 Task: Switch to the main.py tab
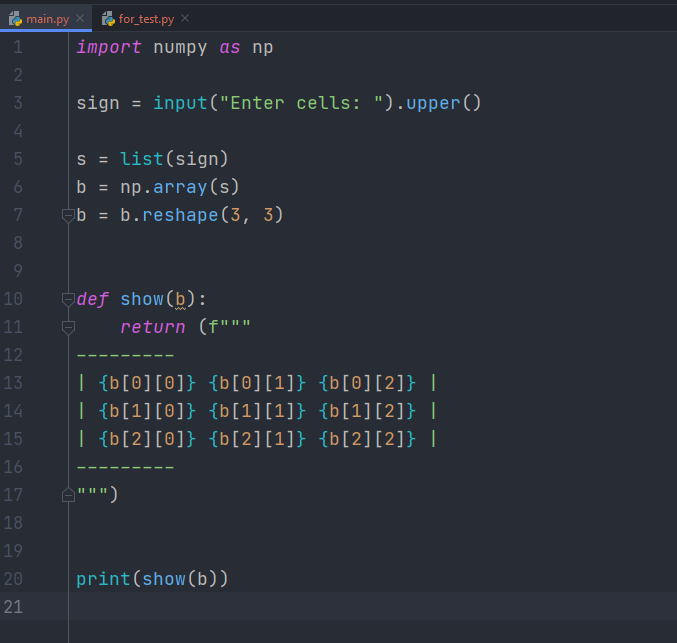pos(47,19)
